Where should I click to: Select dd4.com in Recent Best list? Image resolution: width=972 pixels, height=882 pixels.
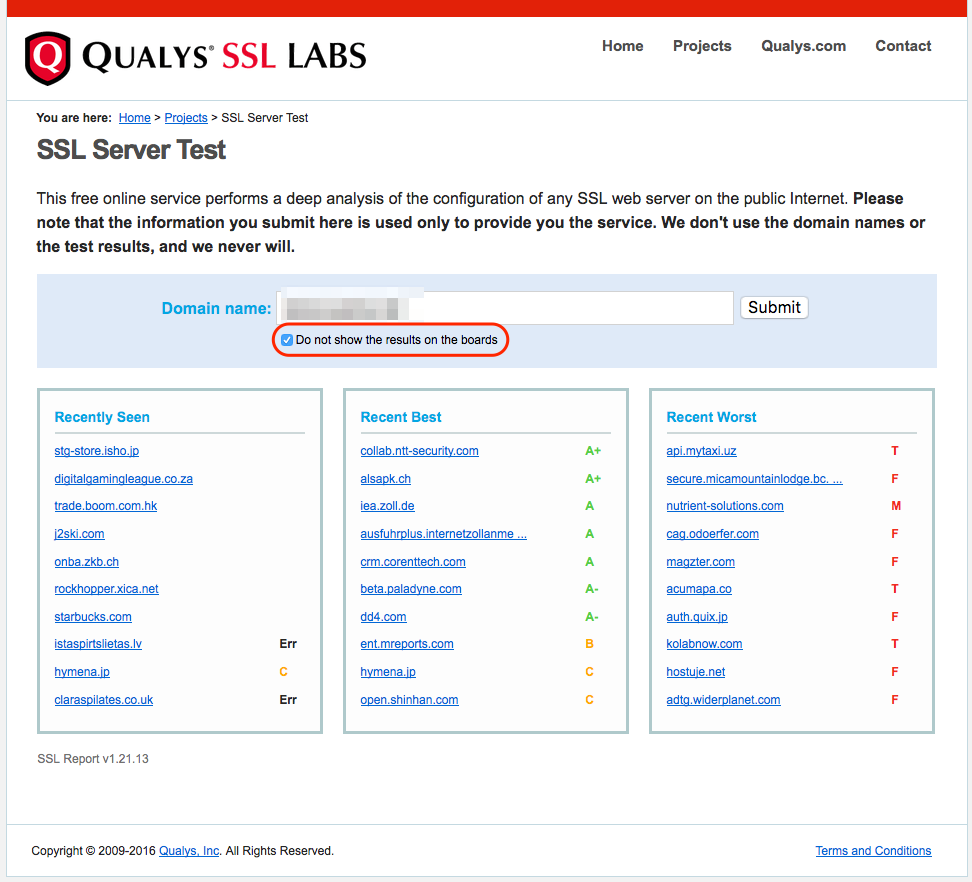(383, 617)
